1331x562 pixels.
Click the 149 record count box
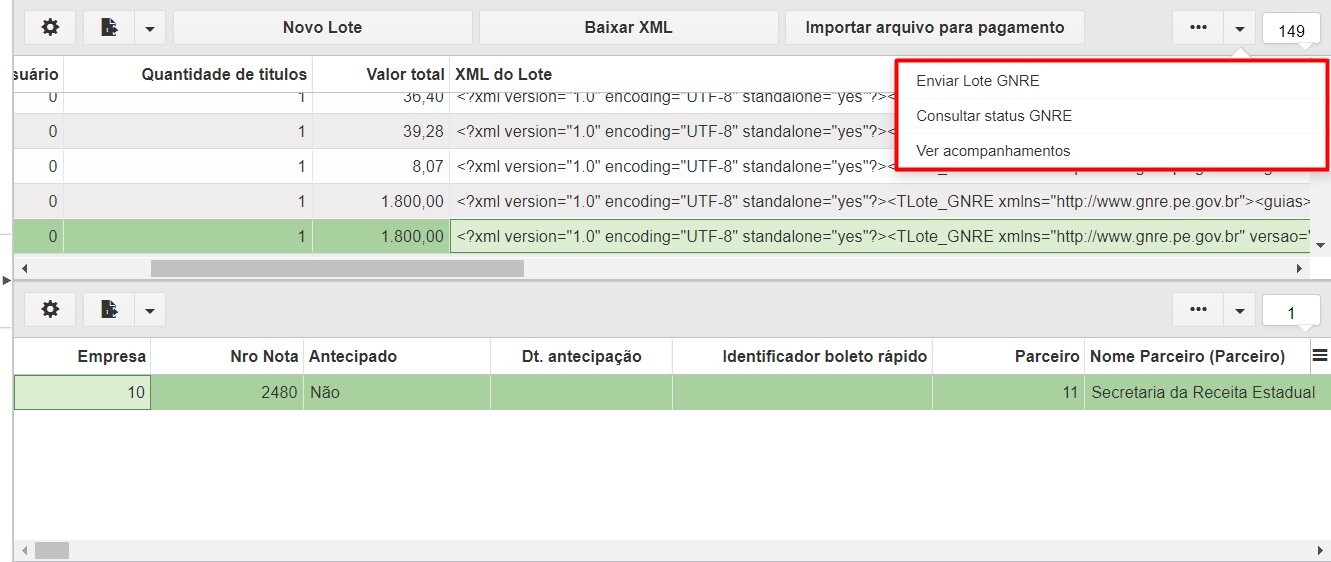[1291, 30]
